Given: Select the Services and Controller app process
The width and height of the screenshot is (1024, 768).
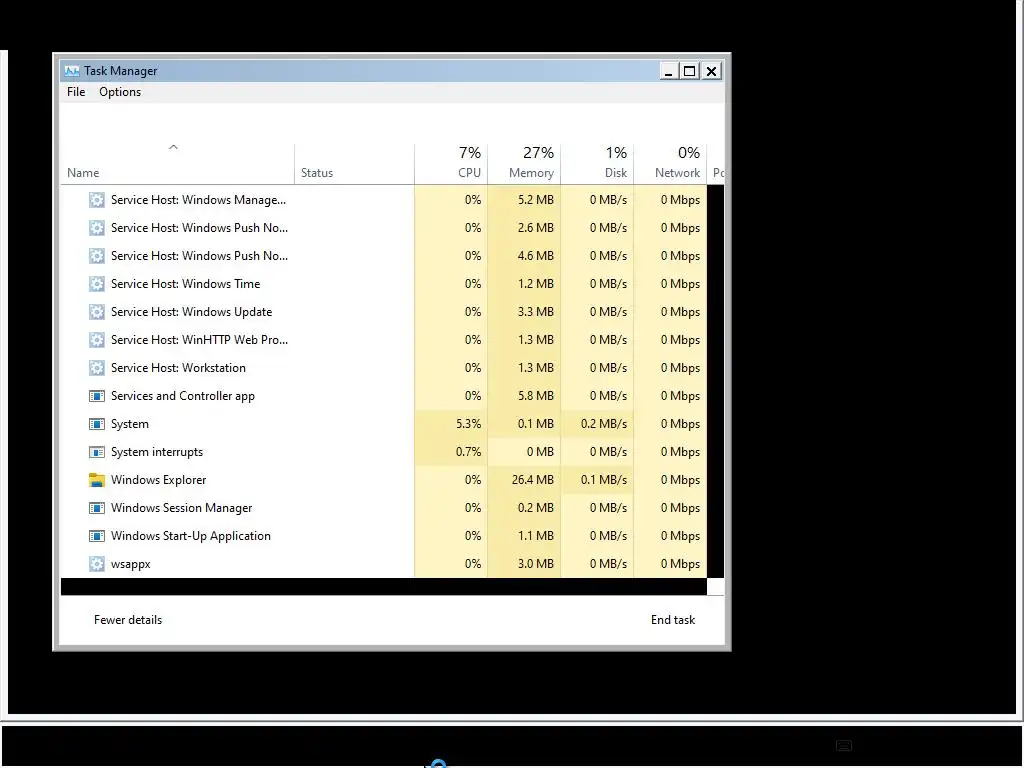Looking at the screenshot, I should [183, 396].
